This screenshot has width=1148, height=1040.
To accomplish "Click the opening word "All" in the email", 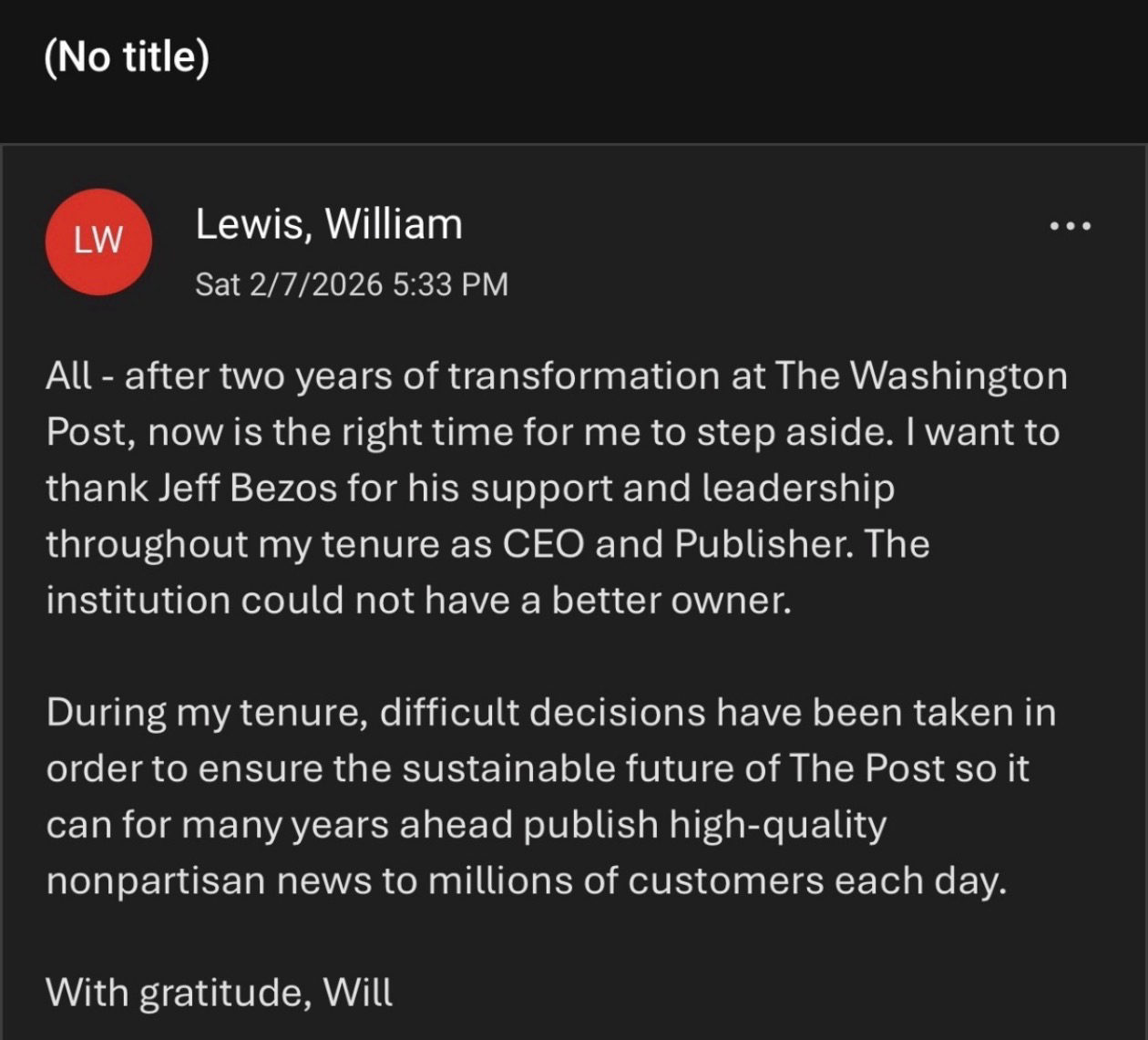I will [x=69, y=376].
